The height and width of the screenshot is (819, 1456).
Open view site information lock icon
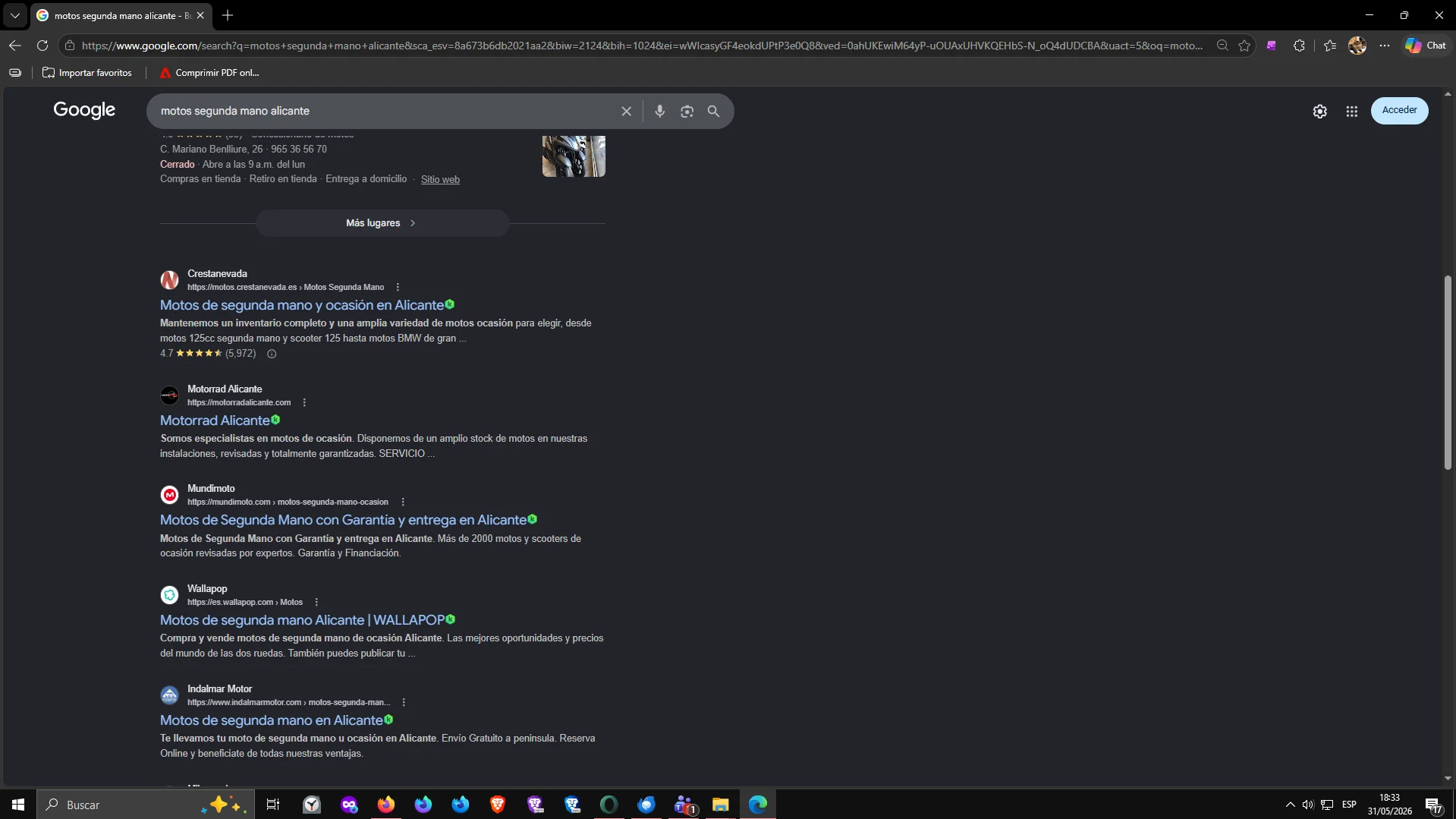coord(70,46)
